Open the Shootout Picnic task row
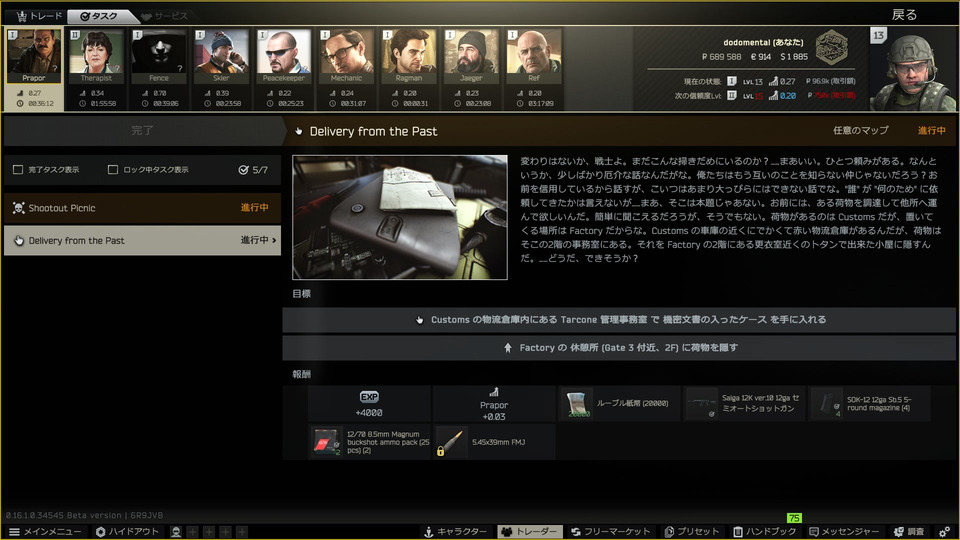Screen dimensions: 960x540 (142, 208)
